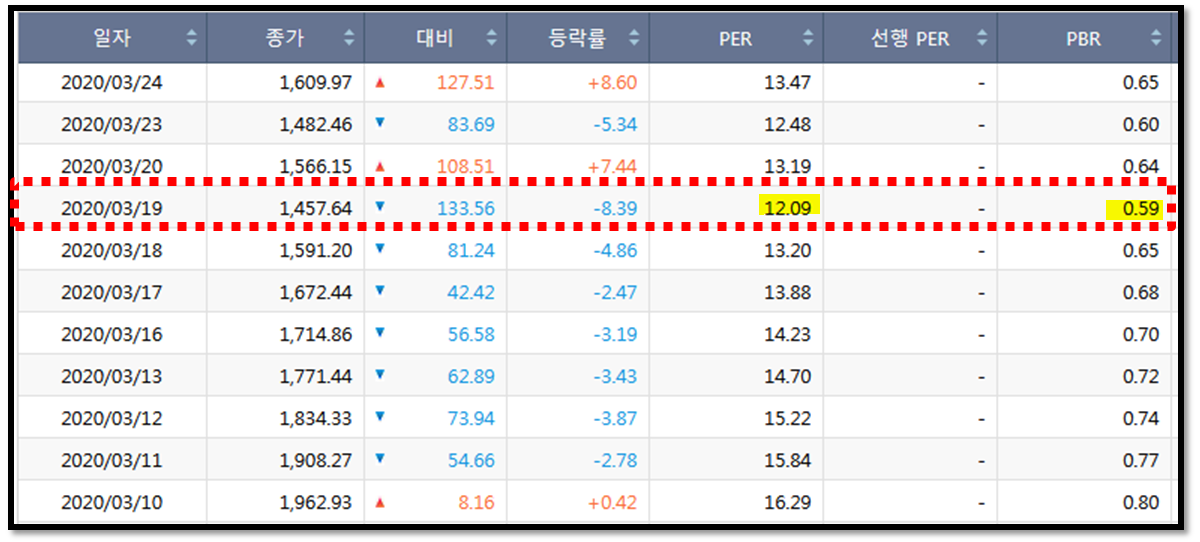Screen dimensions: 1200x542
Task: Click the up triangle next to 108.51
Action: point(379,166)
